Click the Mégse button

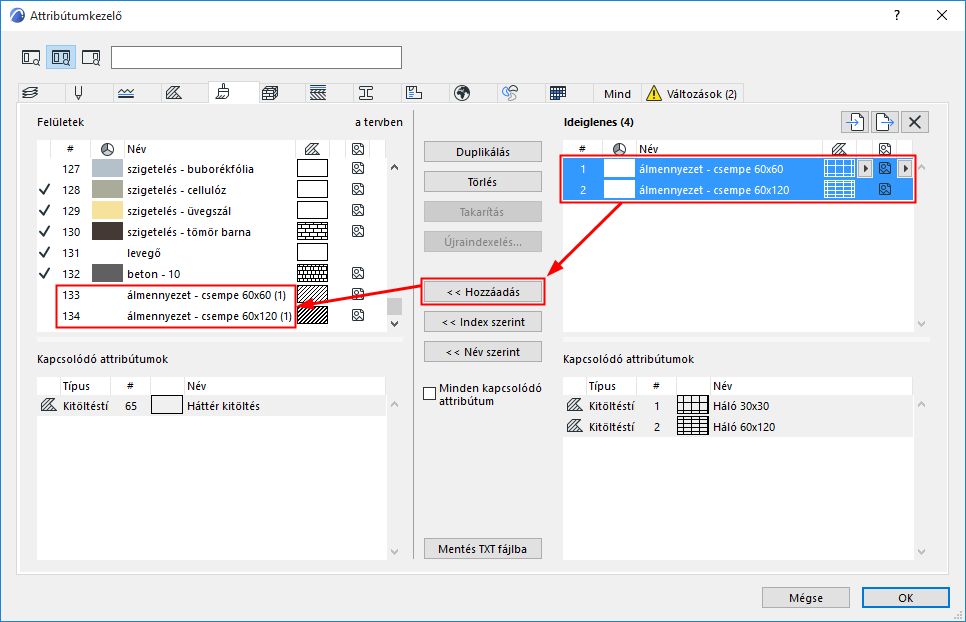coord(806,597)
